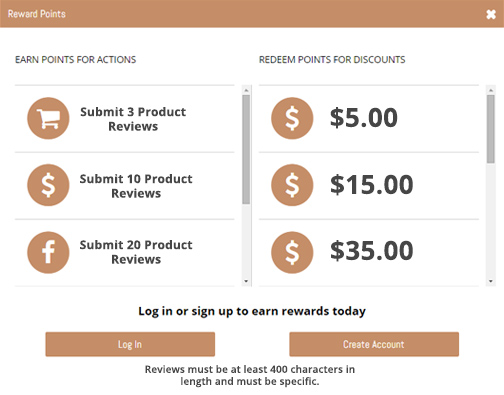
Task: Choose the $35.00 discount reward
Action: [x=369, y=253]
